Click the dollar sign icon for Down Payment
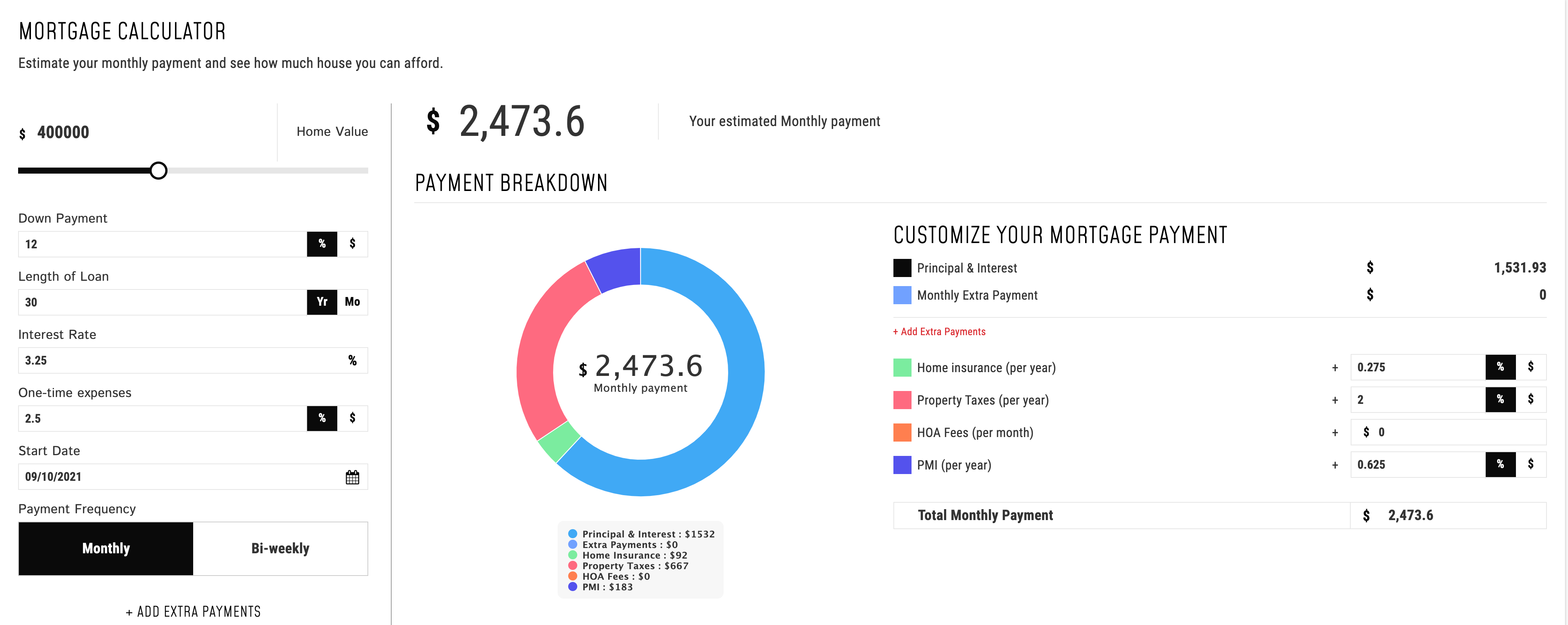This screenshot has height=625, width=1568. point(352,244)
